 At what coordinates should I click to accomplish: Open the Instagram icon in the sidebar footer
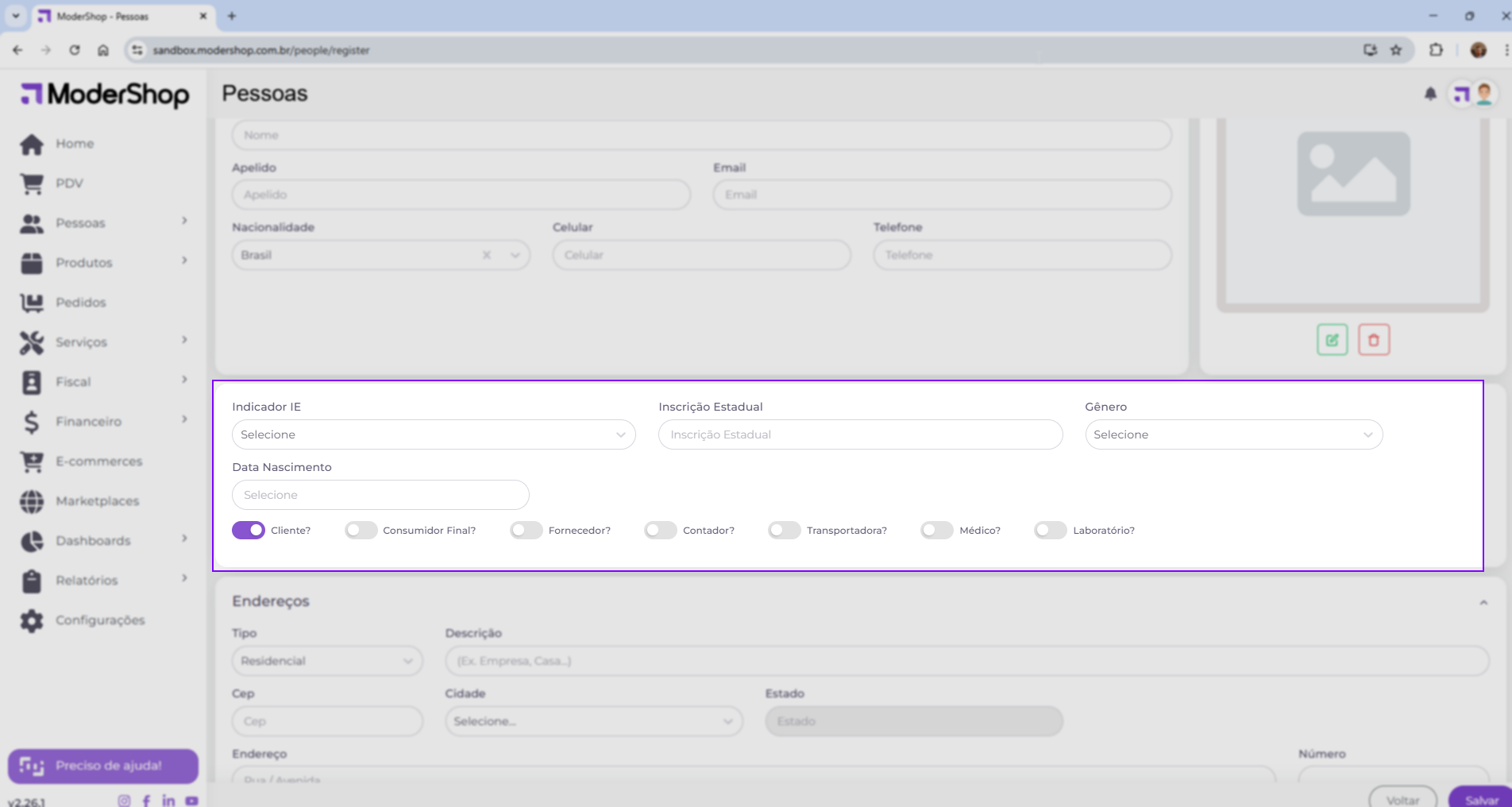[x=124, y=801]
